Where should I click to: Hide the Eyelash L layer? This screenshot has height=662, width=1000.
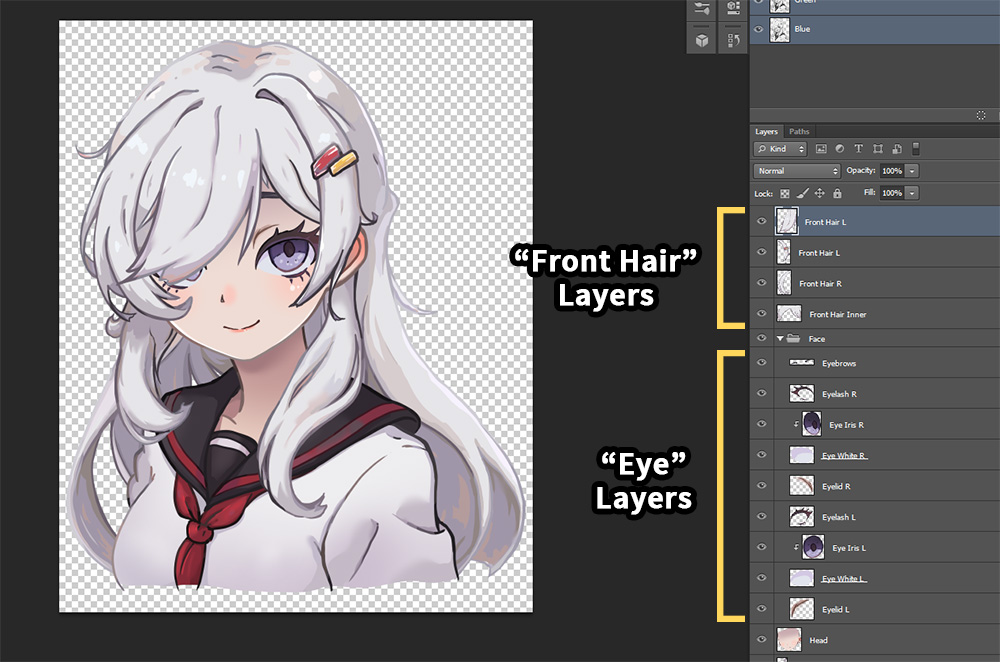(761, 516)
